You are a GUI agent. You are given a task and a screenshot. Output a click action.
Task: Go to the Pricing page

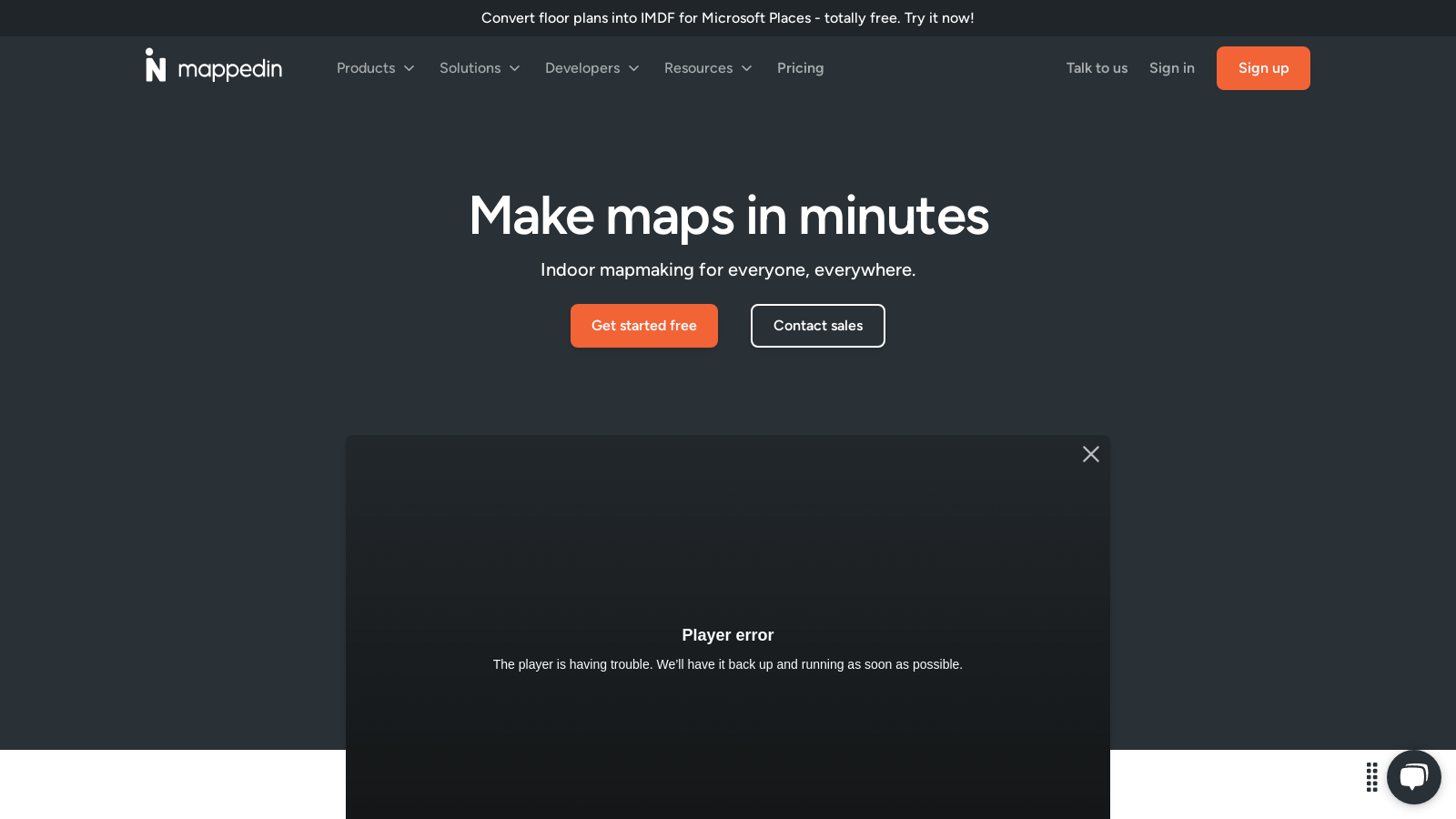tap(801, 68)
